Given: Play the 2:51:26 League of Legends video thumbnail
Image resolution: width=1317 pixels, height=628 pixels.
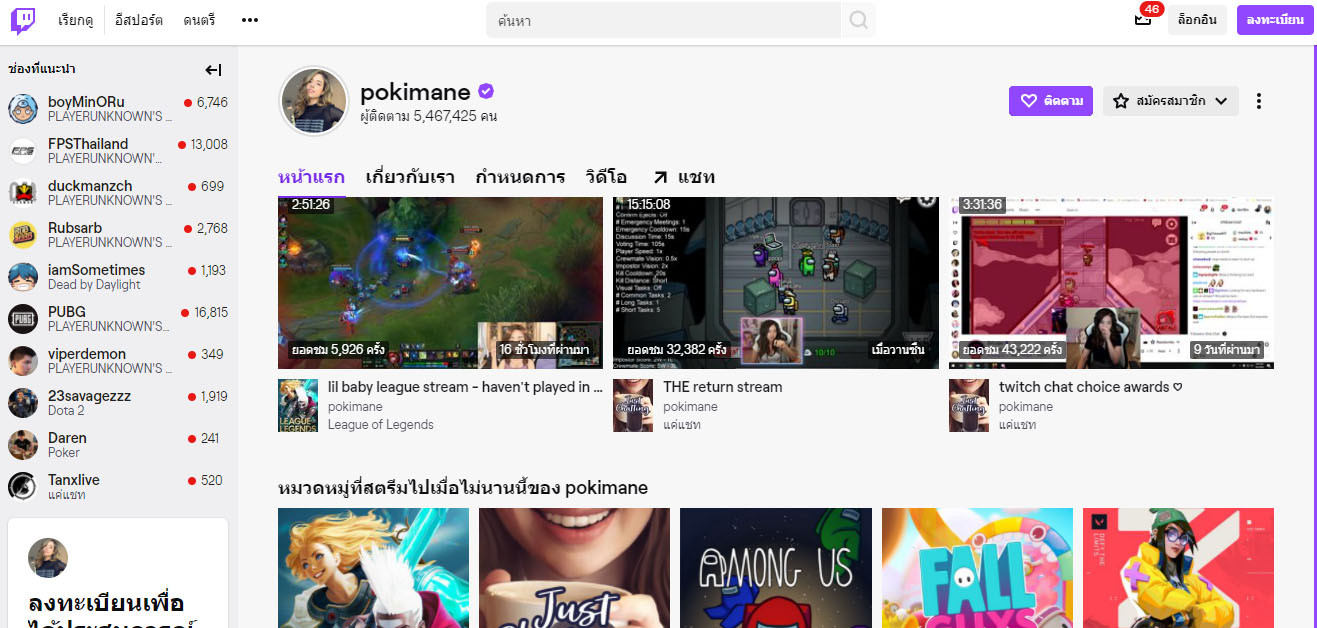Looking at the screenshot, I should 441,282.
